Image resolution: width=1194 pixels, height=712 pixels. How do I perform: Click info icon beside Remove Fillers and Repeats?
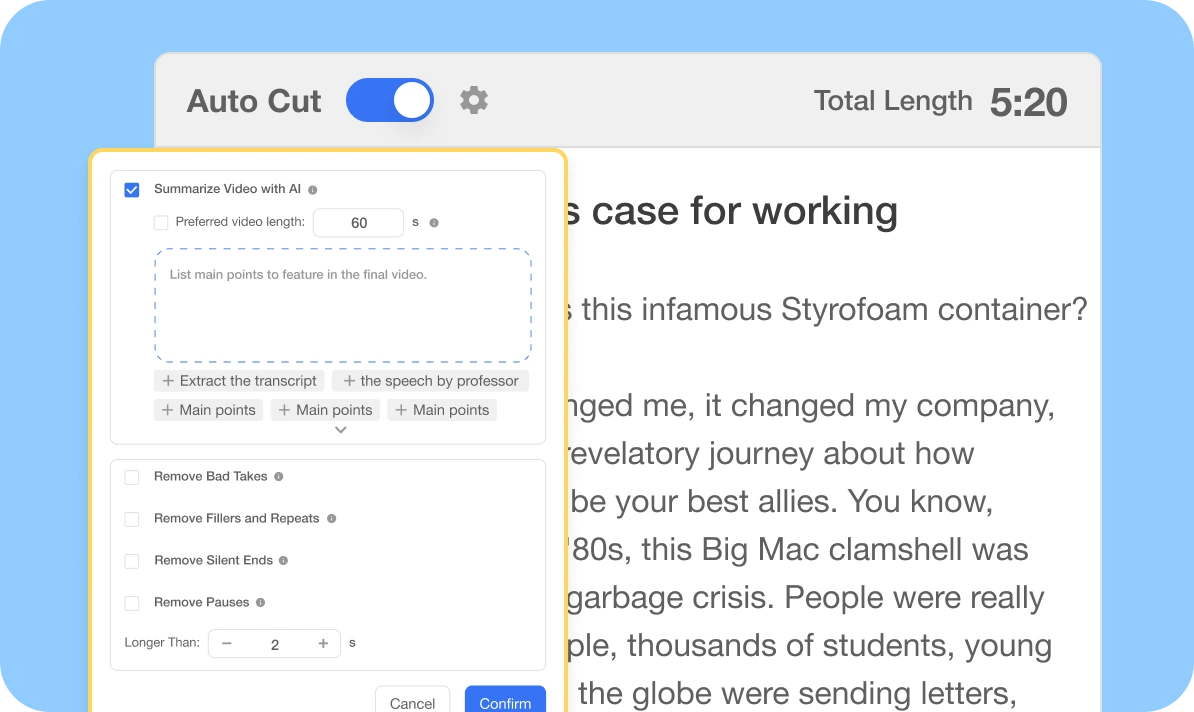[332, 519]
